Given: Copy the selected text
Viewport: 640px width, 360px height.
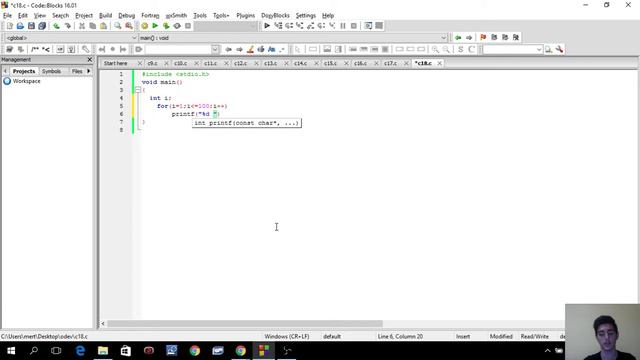Looking at the screenshot, I should pos(93,26).
